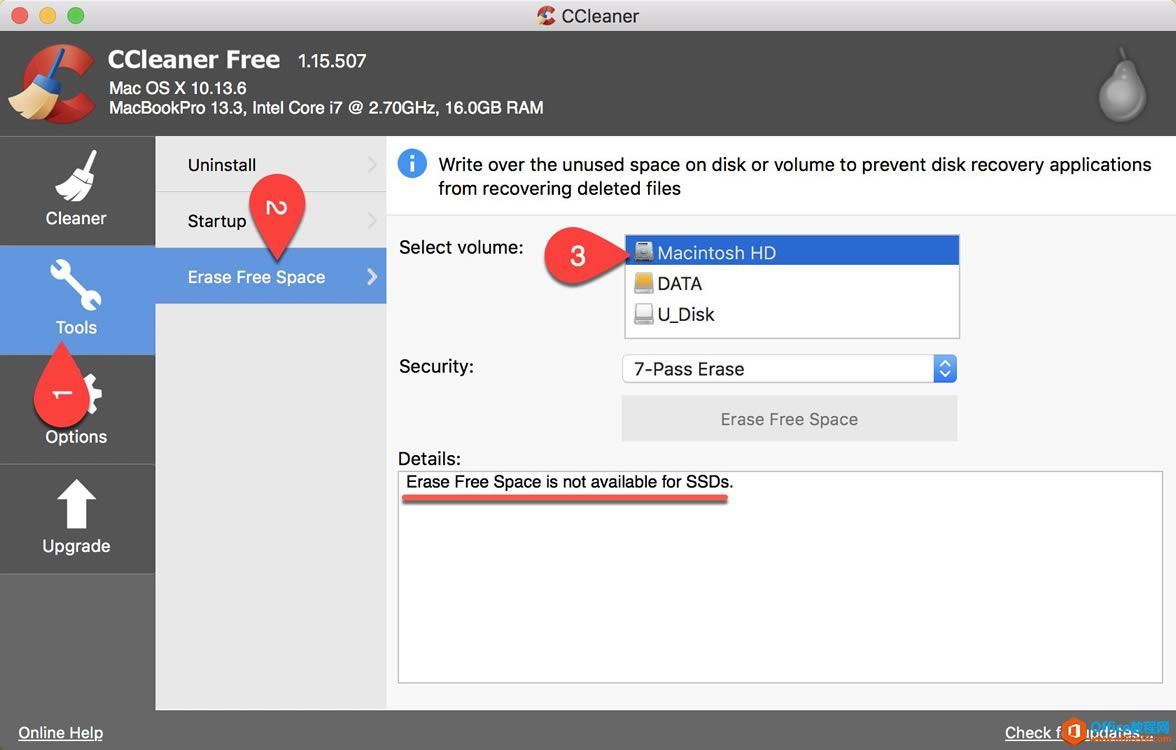Select the Erase Free Space tab

tap(271, 277)
